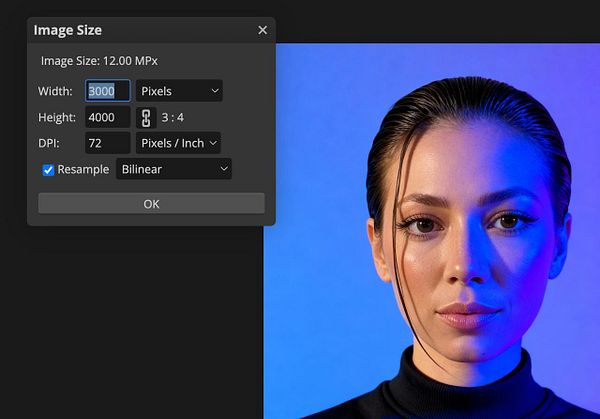This screenshot has width=600, height=419.
Task: Click the Resample label text
Action: pos(83,169)
